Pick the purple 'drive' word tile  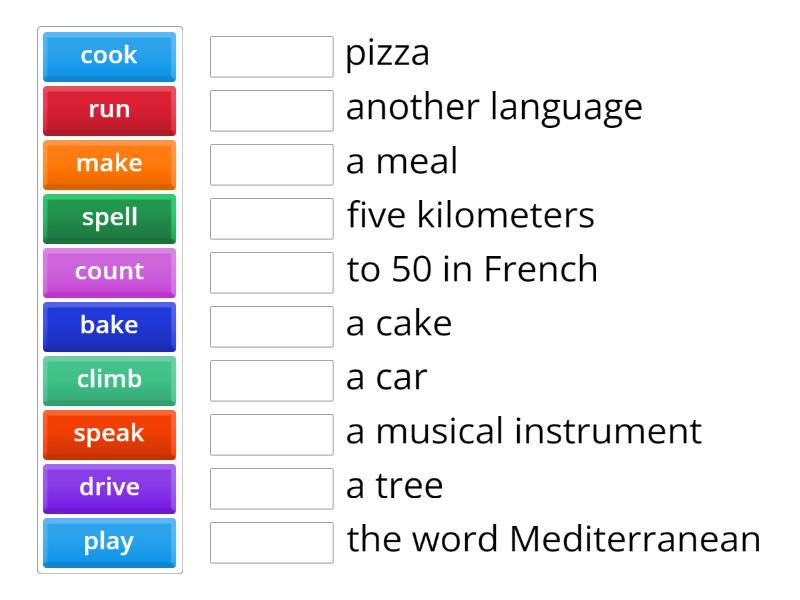[109, 488]
